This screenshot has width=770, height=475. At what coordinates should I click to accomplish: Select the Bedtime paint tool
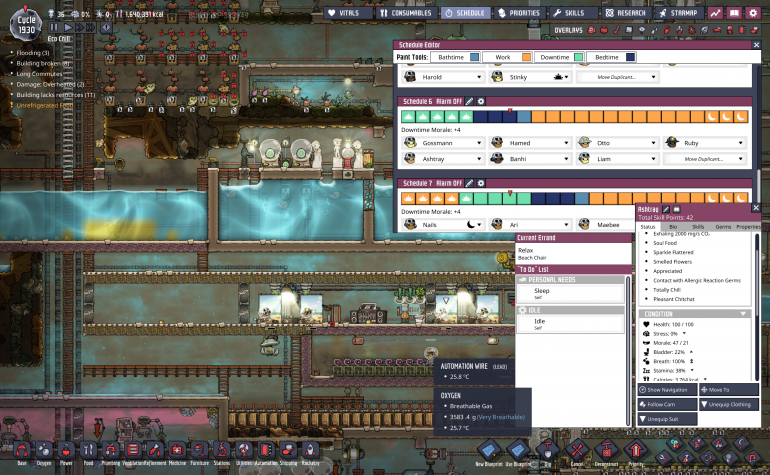[x=611, y=57]
